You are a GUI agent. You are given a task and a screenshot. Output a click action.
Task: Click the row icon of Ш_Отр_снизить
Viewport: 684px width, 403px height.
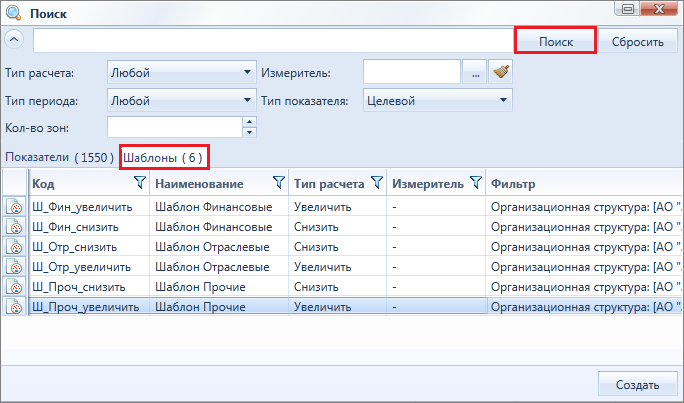pyautogui.click(x=15, y=247)
